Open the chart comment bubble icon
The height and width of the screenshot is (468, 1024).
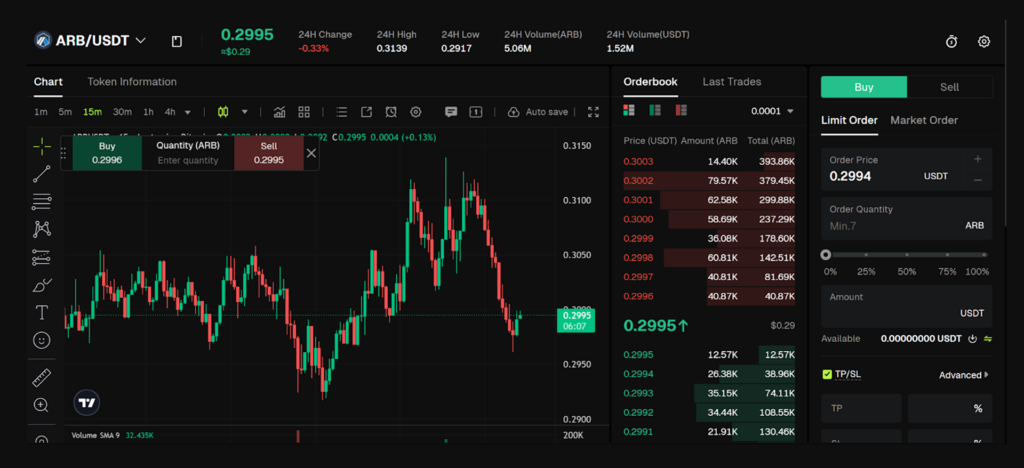451,112
